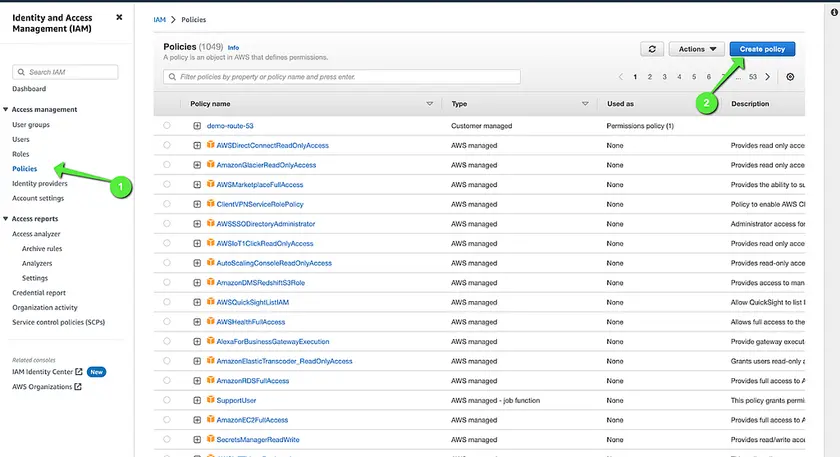Open the AWSQuickSightListIAM policy link
This screenshot has height=457, width=840.
point(252,302)
